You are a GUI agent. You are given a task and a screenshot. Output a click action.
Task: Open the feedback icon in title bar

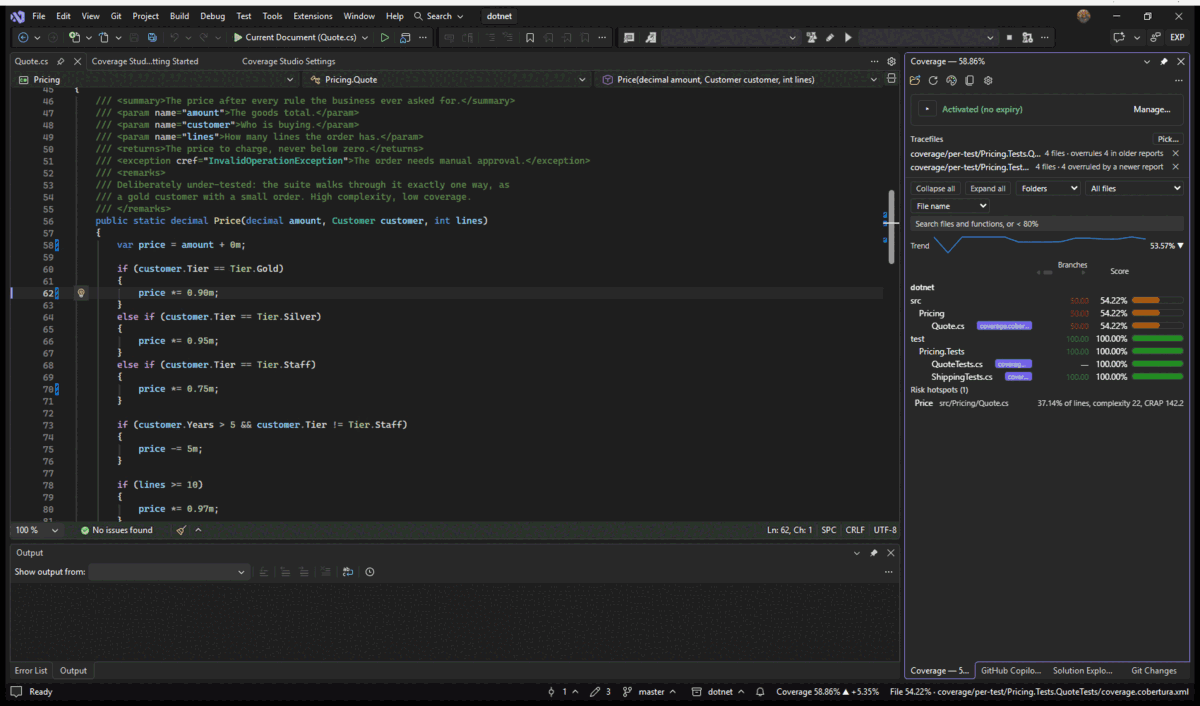click(1119, 37)
